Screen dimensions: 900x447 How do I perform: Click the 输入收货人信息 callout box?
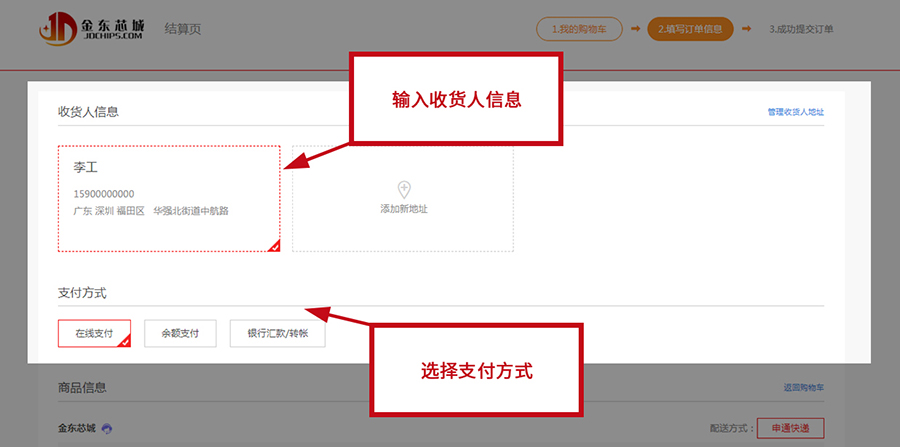456,99
